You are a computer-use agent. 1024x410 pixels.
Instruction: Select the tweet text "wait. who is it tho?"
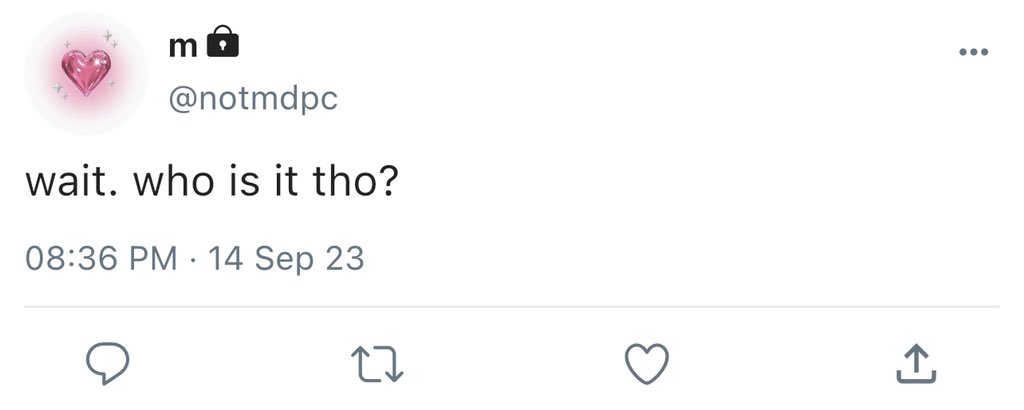pyautogui.click(x=212, y=183)
